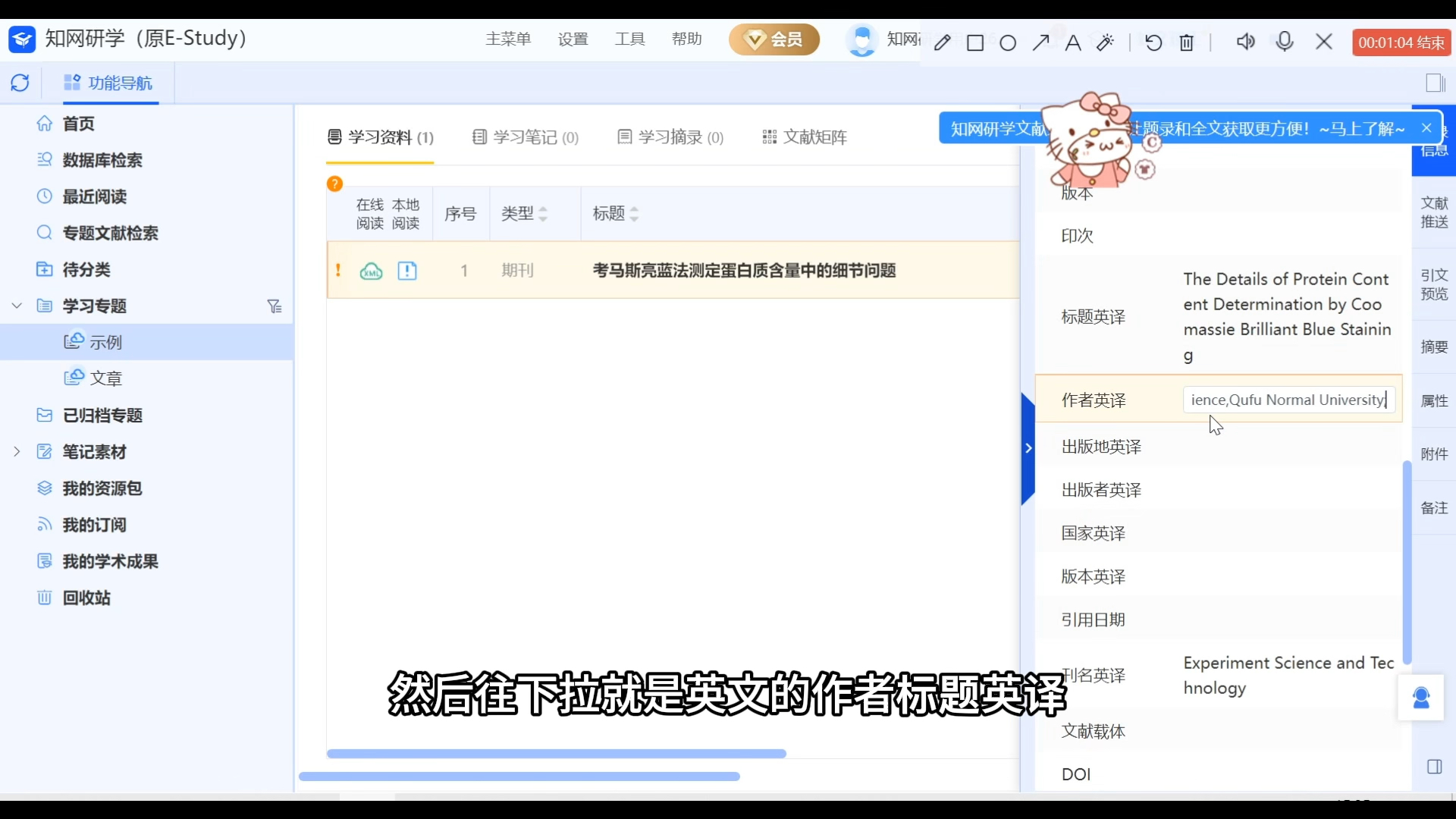Screen dimensions: 1456x819
Task: Toggle the microphone recording icon
Action: 1285,42
